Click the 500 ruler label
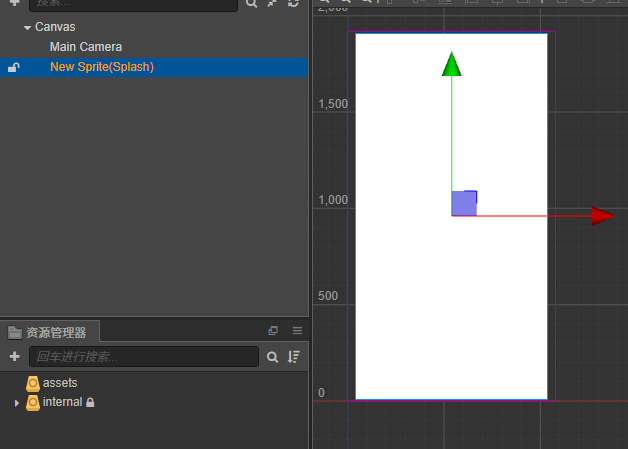This screenshot has height=449, width=628. pos(328,296)
